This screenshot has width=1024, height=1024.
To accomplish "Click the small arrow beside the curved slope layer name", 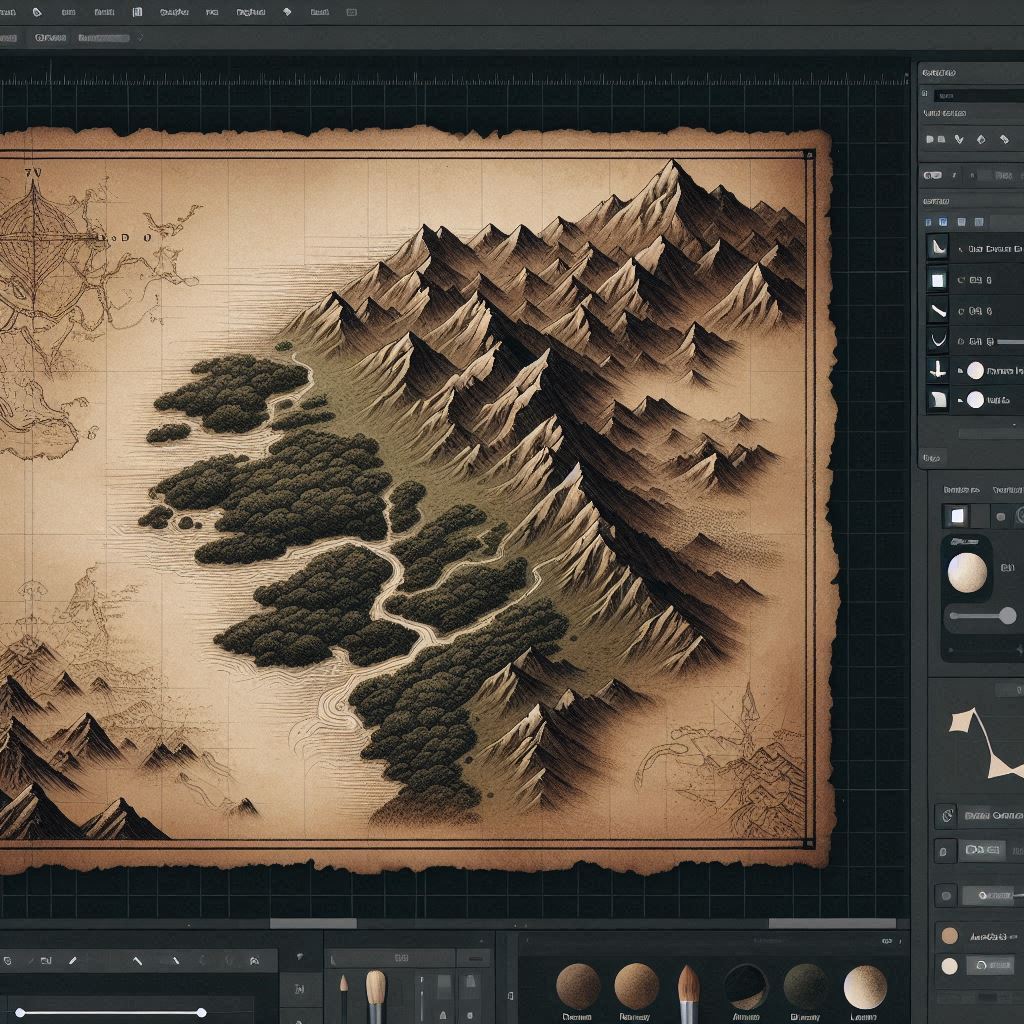I will pyautogui.click(x=960, y=249).
